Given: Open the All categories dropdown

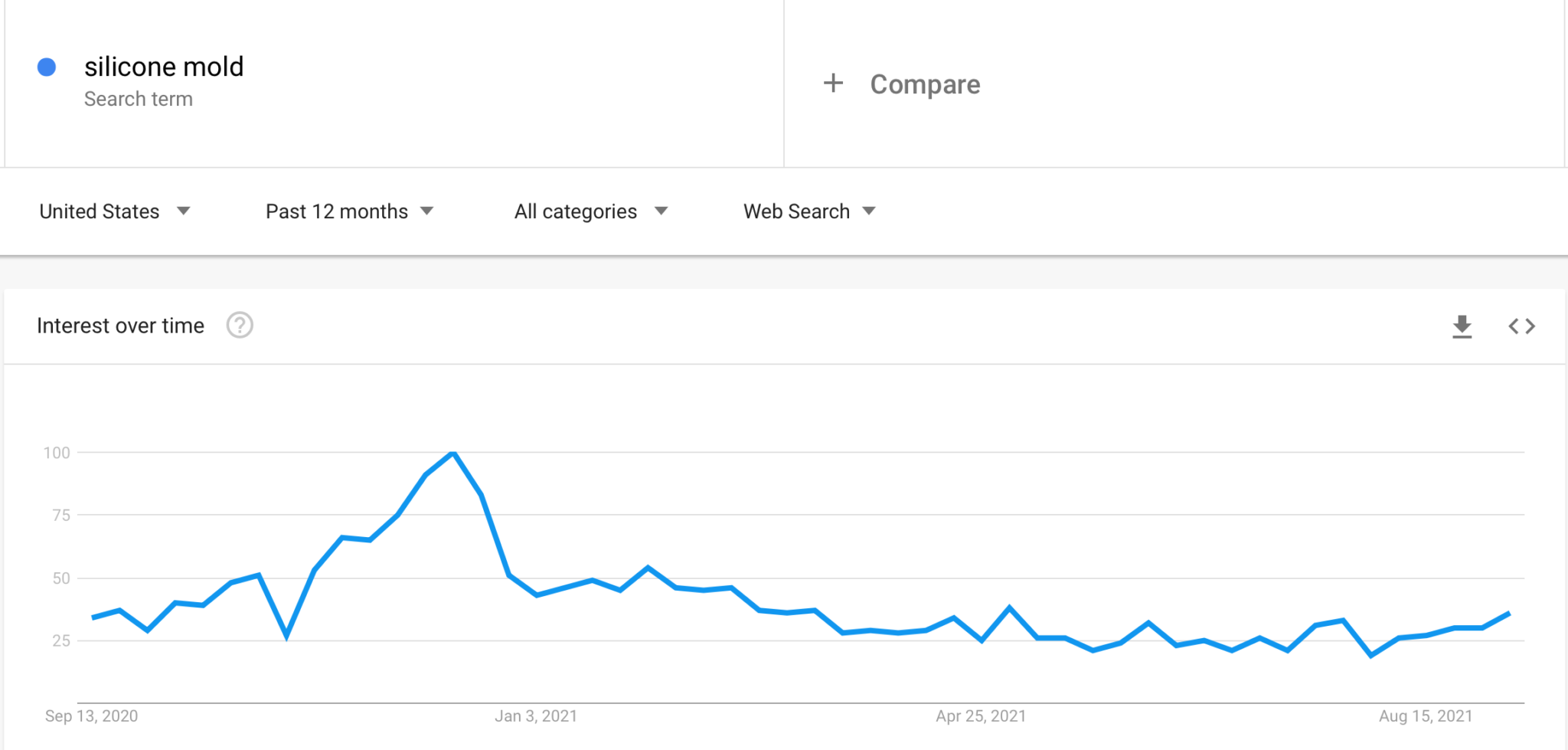Looking at the screenshot, I should point(590,211).
